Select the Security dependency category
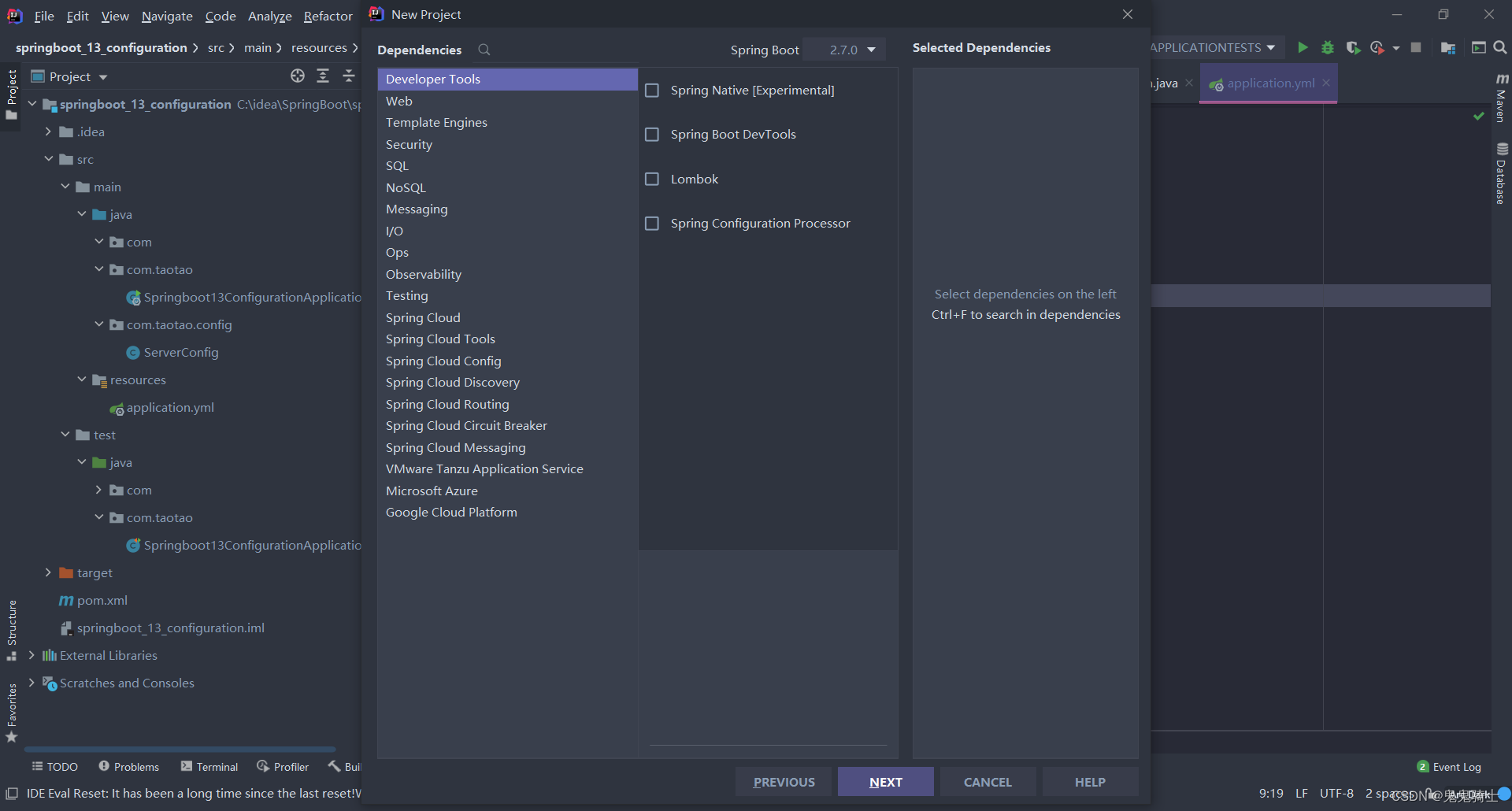Viewport: 1512px width, 811px height. point(507,145)
